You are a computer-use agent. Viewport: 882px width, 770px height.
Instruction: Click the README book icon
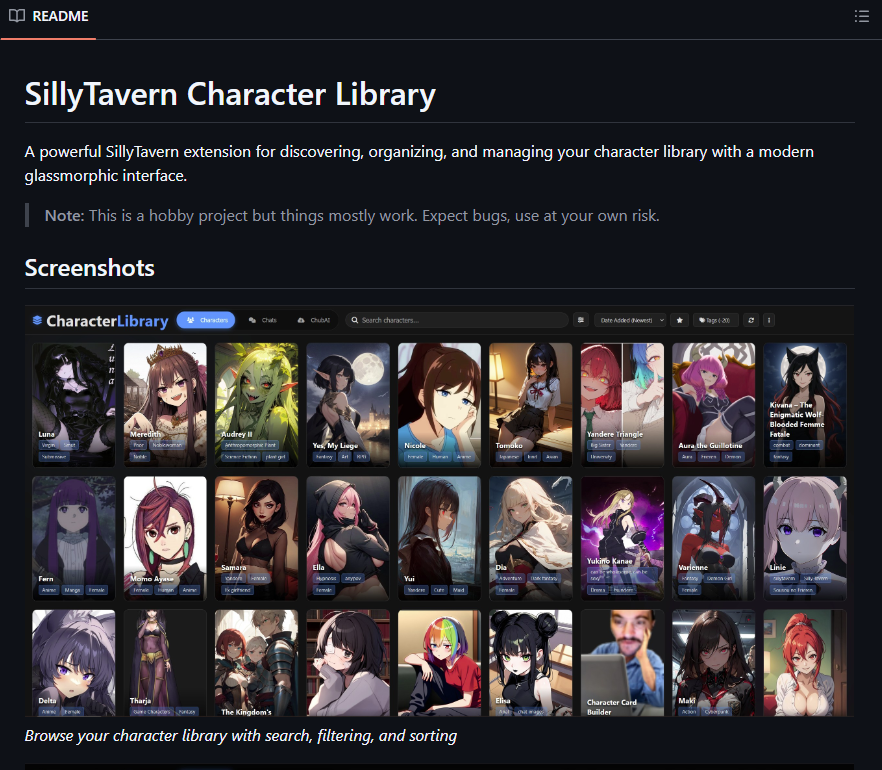click(17, 16)
